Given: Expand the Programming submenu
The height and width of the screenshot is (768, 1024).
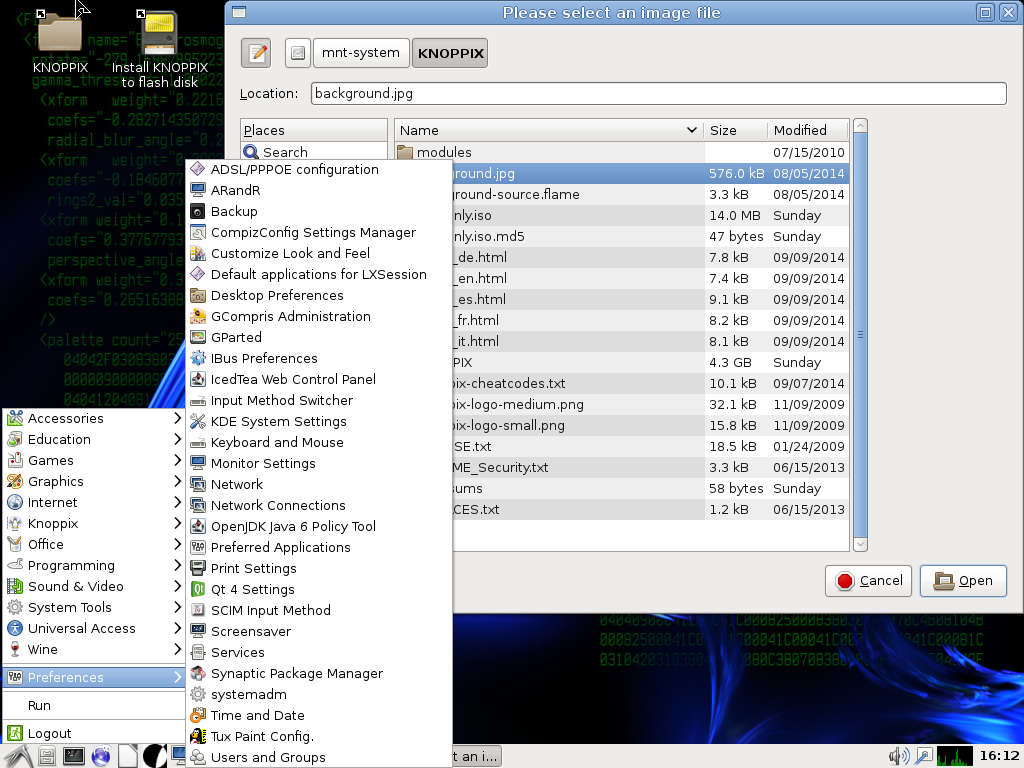Looking at the screenshot, I should click(94, 565).
